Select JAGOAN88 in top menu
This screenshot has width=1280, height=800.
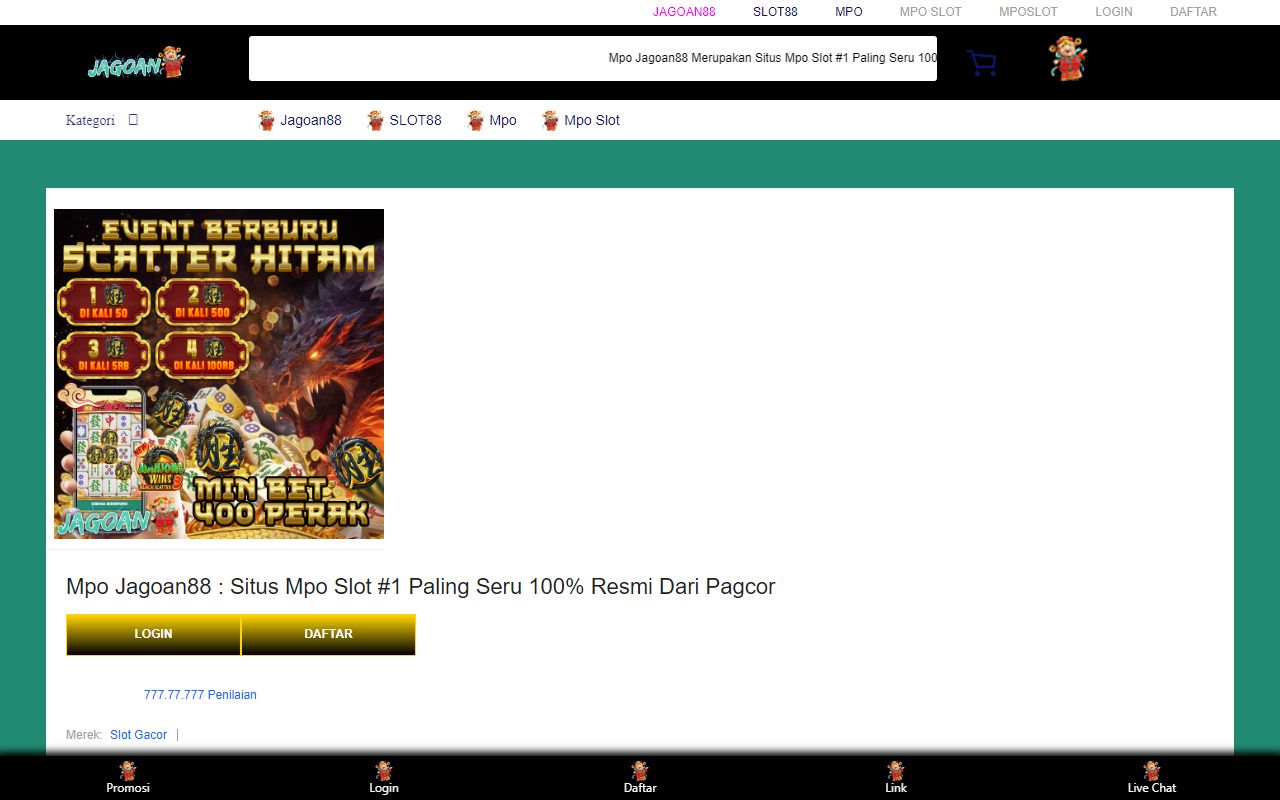click(684, 12)
